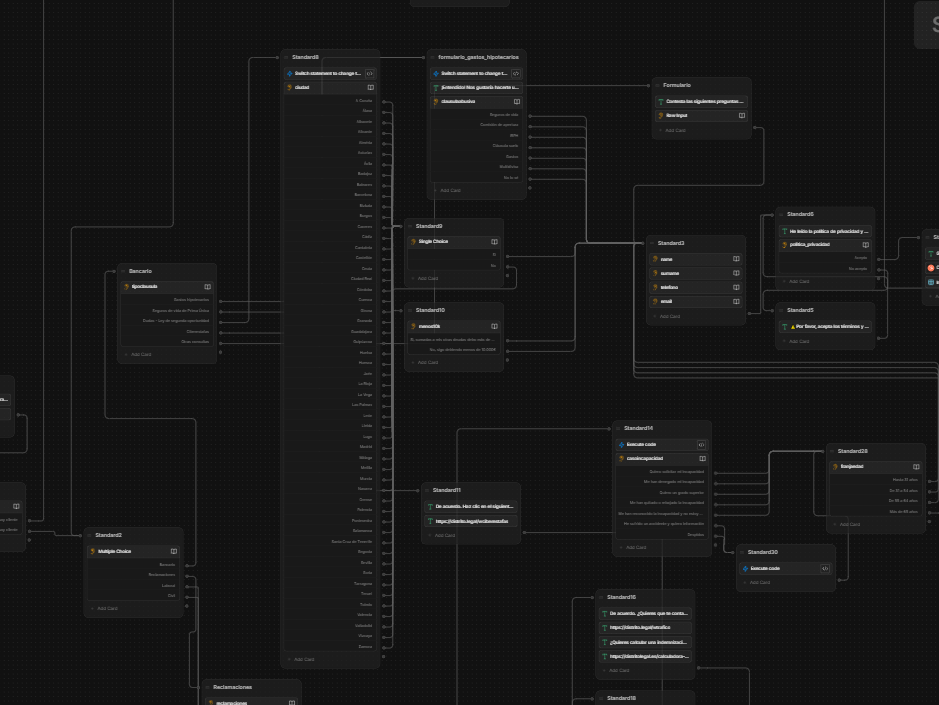Screen dimensions: 939x705
Task: Click book icon on the clausulaabusiva card
Action: pos(516,101)
